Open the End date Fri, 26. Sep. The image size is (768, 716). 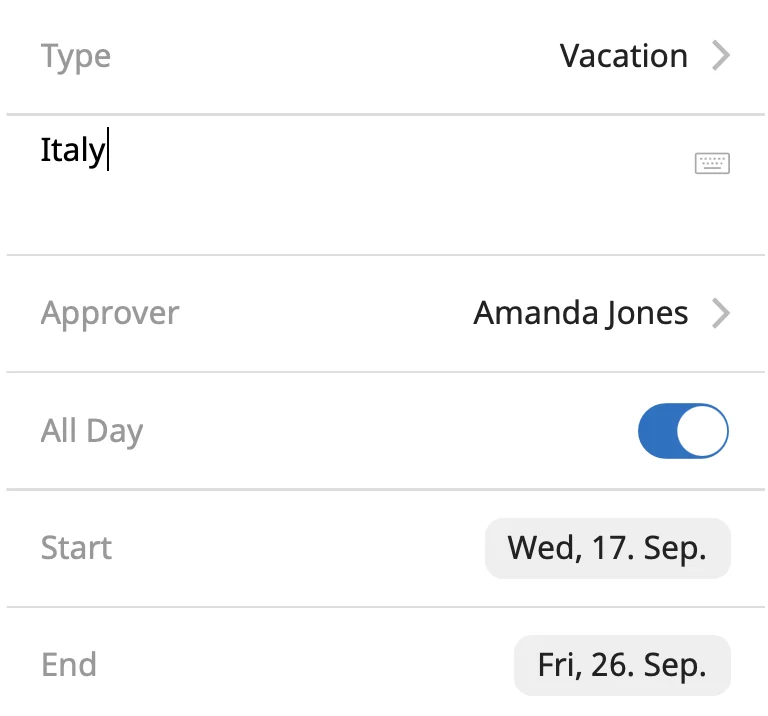622,665
